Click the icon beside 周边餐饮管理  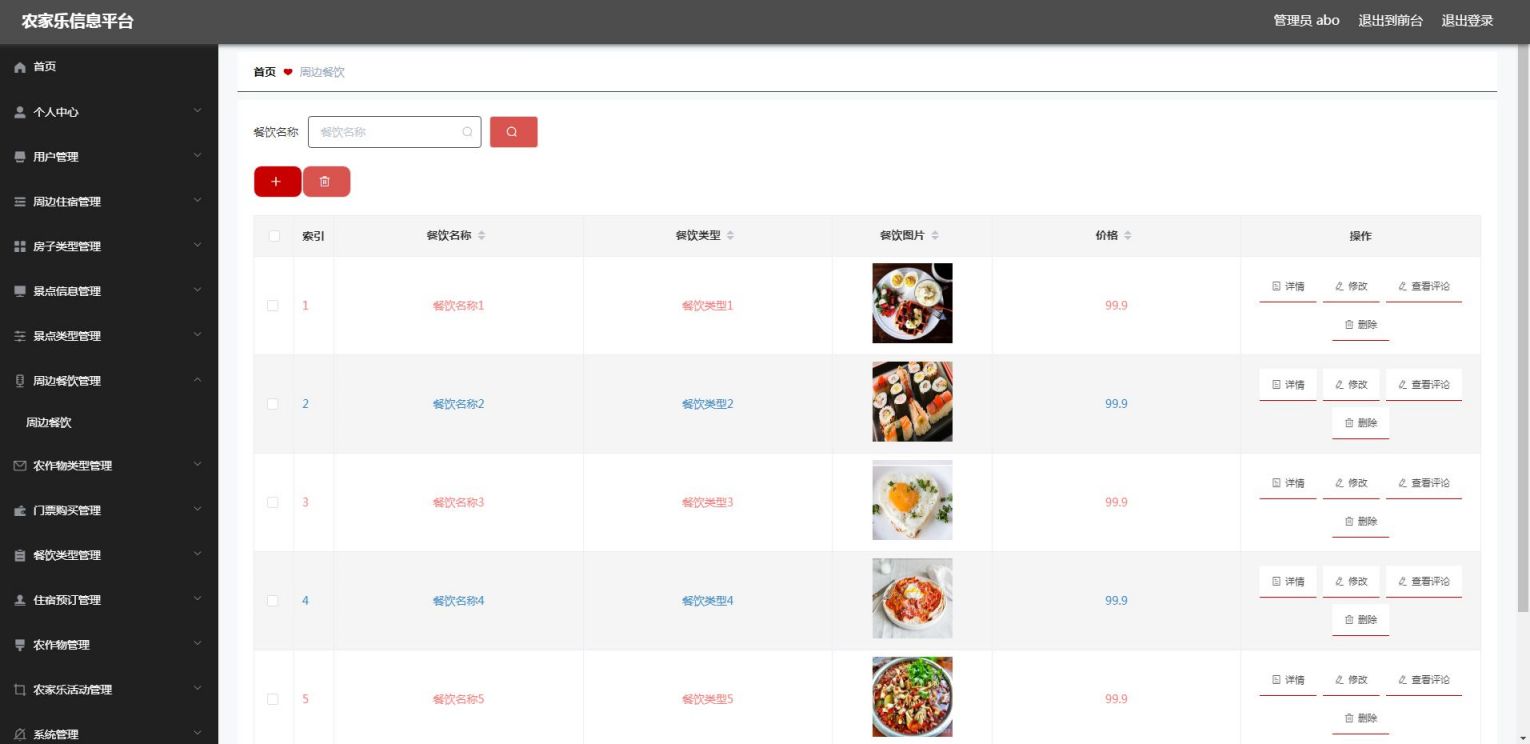click(20, 381)
